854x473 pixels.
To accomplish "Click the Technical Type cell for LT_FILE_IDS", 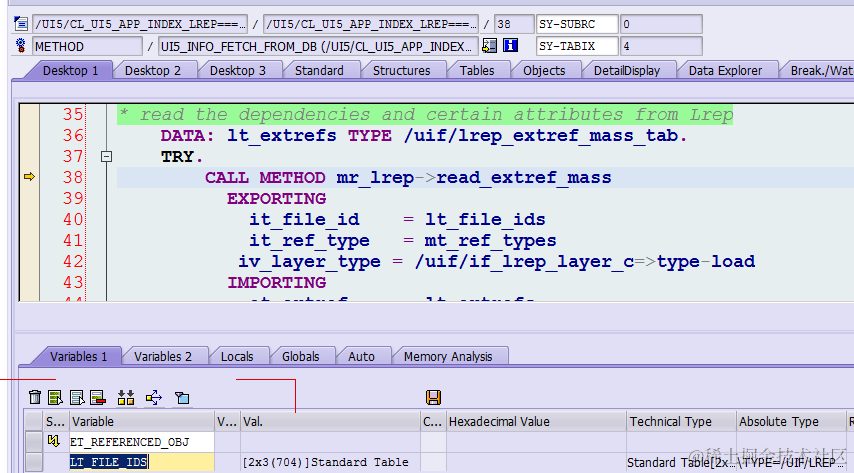I will click(x=681, y=462).
